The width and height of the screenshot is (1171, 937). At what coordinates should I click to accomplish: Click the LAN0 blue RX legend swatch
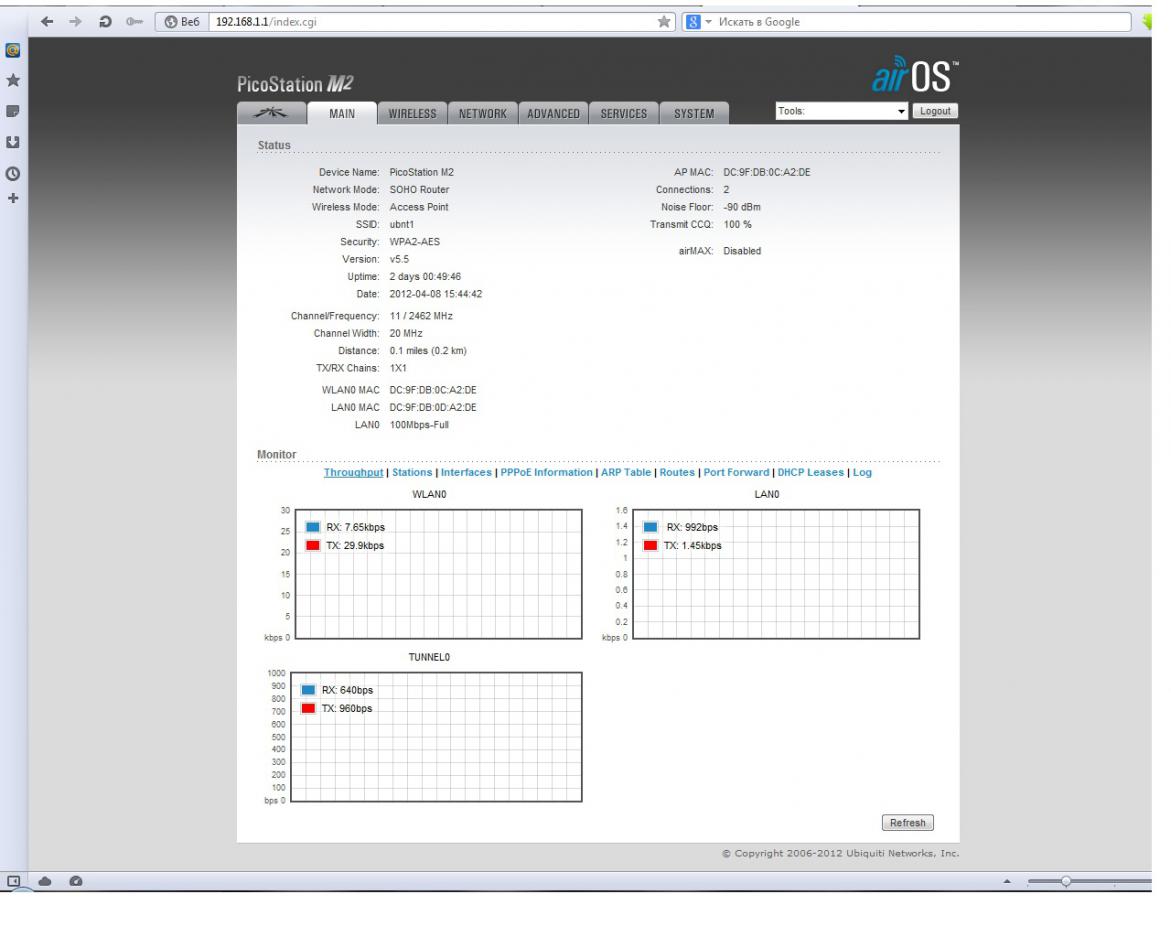(x=650, y=527)
